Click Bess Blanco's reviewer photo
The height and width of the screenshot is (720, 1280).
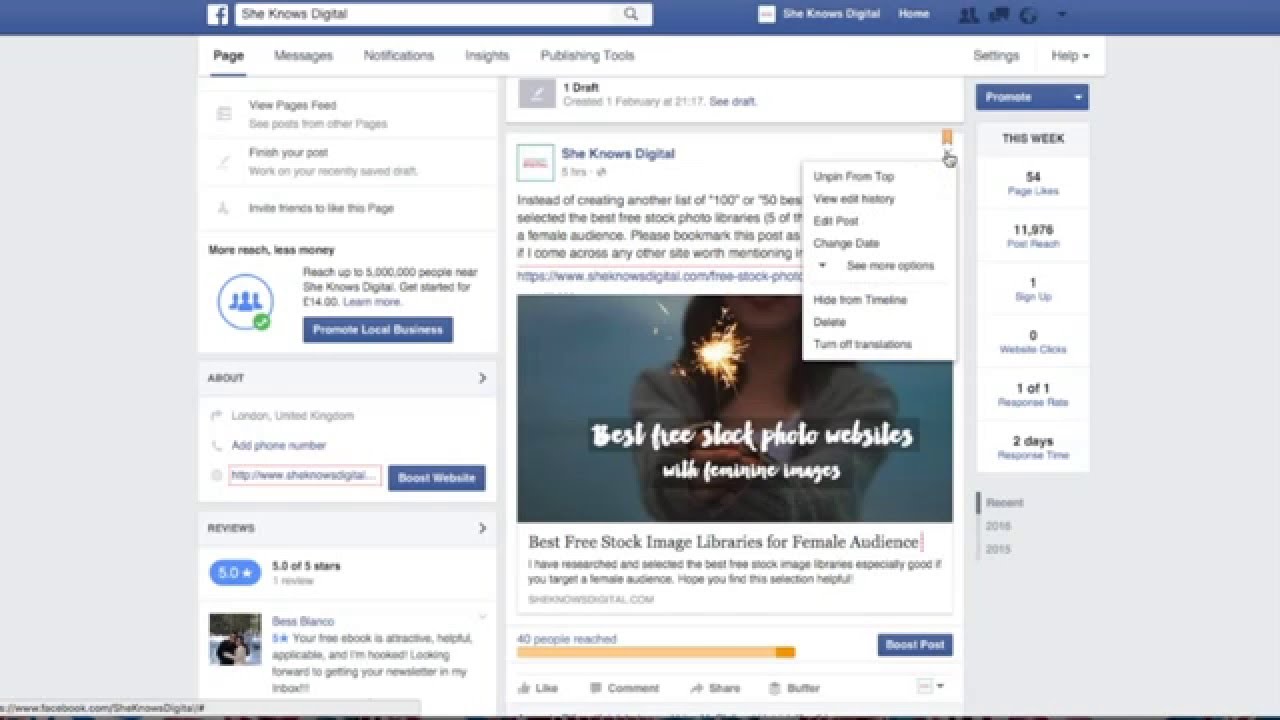coord(235,639)
